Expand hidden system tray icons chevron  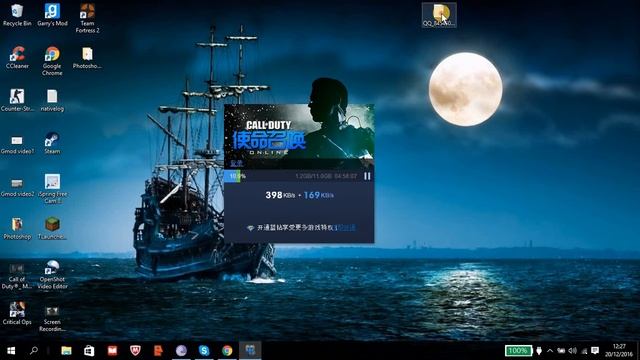pyautogui.click(x=550, y=351)
